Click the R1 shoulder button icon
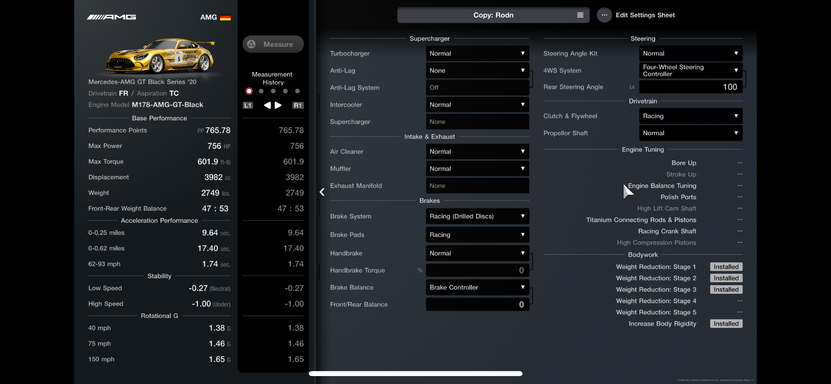This screenshot has width=831, height=384. pyautogui.click(x=298, y=105)
